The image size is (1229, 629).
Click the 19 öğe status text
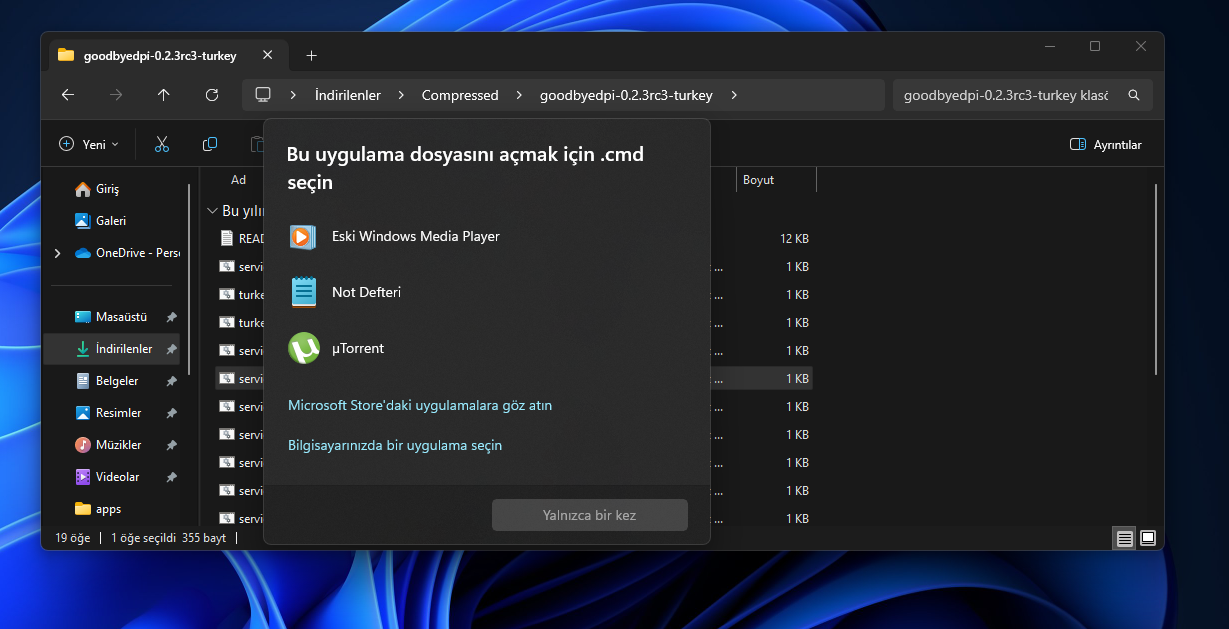pos(73,538)
